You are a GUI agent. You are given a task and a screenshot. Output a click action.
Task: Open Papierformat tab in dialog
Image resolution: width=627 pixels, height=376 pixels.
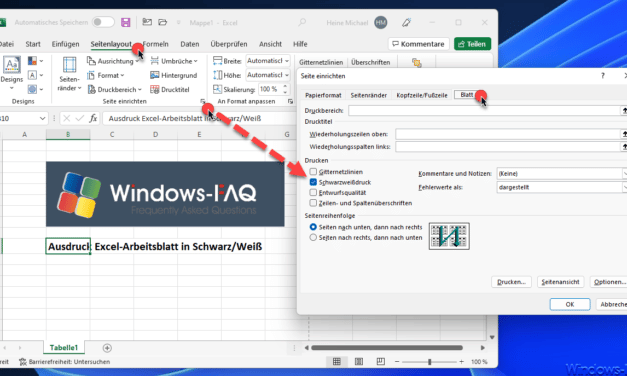click(x=323, y=95)
